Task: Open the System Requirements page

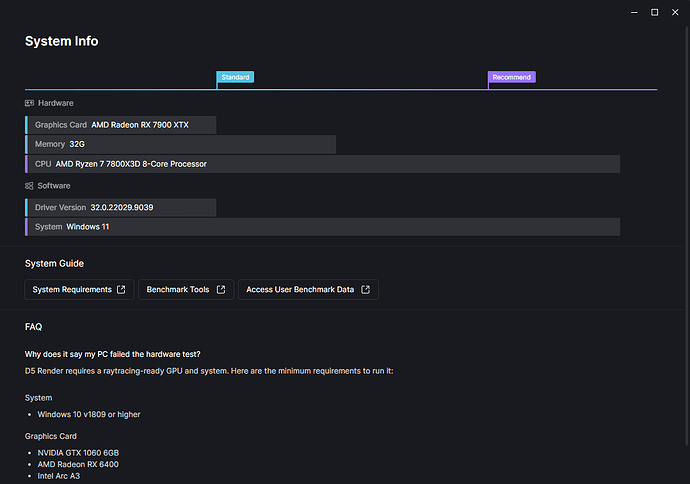Action: [72, 290]
